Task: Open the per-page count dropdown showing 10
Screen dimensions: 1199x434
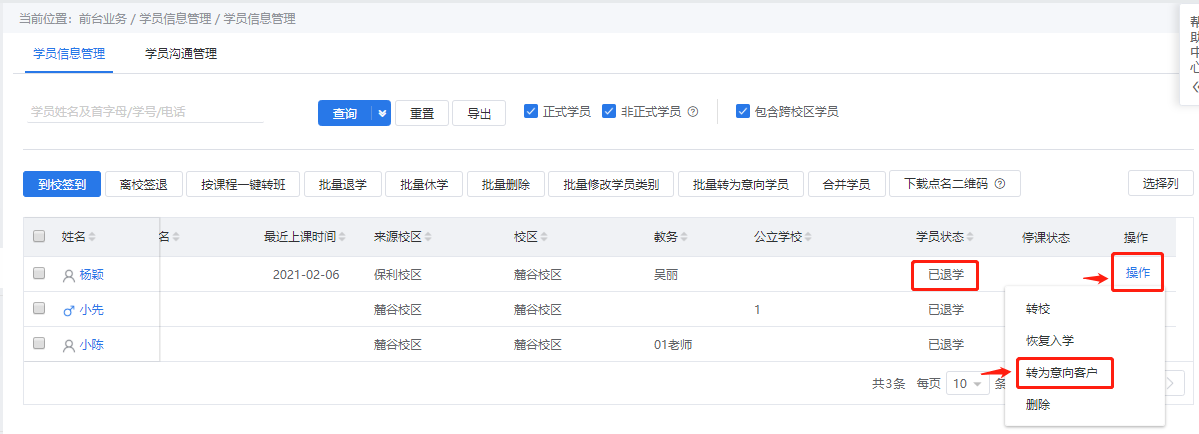Action: pyautogui.click(x=968, y=384)
